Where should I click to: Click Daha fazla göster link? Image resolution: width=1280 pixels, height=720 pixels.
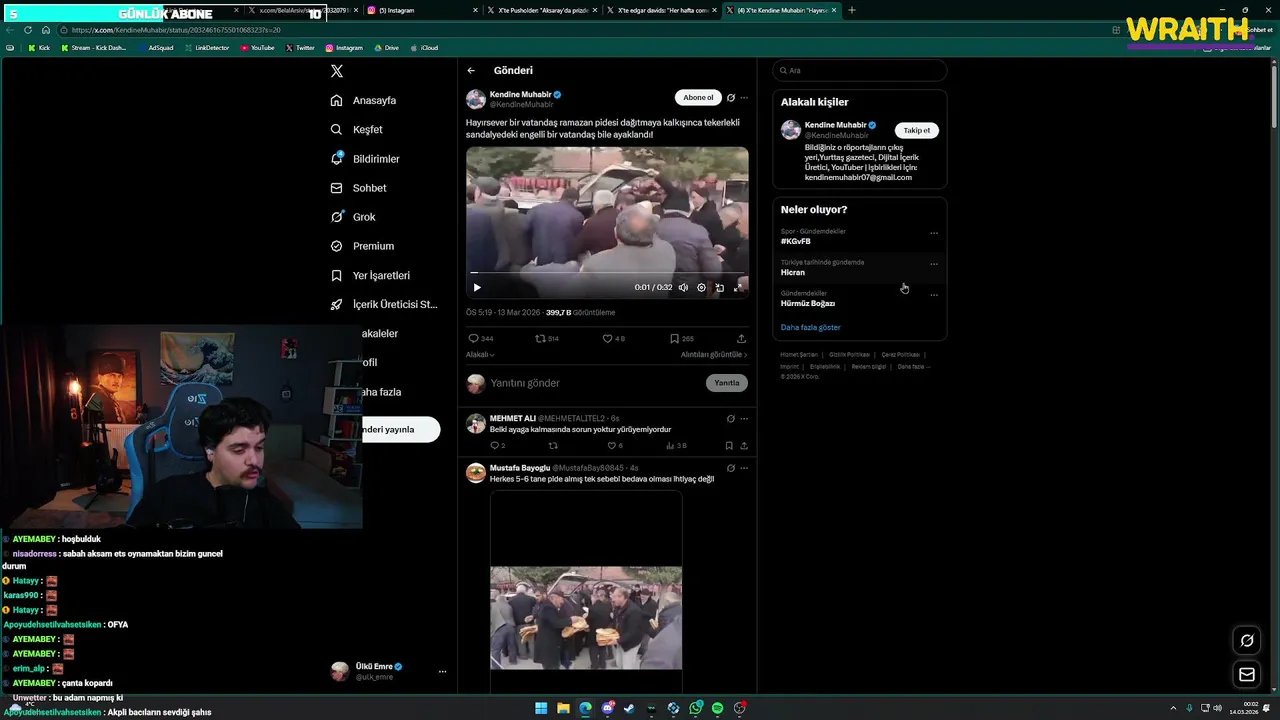(x=811, y=328)
